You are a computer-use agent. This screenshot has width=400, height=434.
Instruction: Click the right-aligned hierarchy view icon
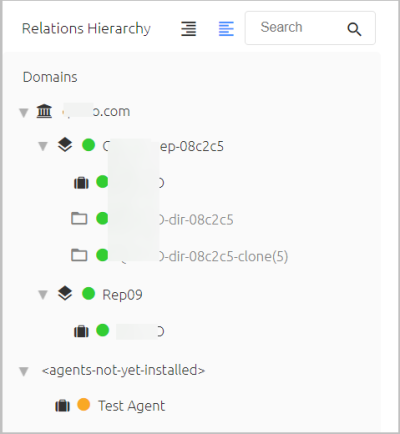click(189, 28)
